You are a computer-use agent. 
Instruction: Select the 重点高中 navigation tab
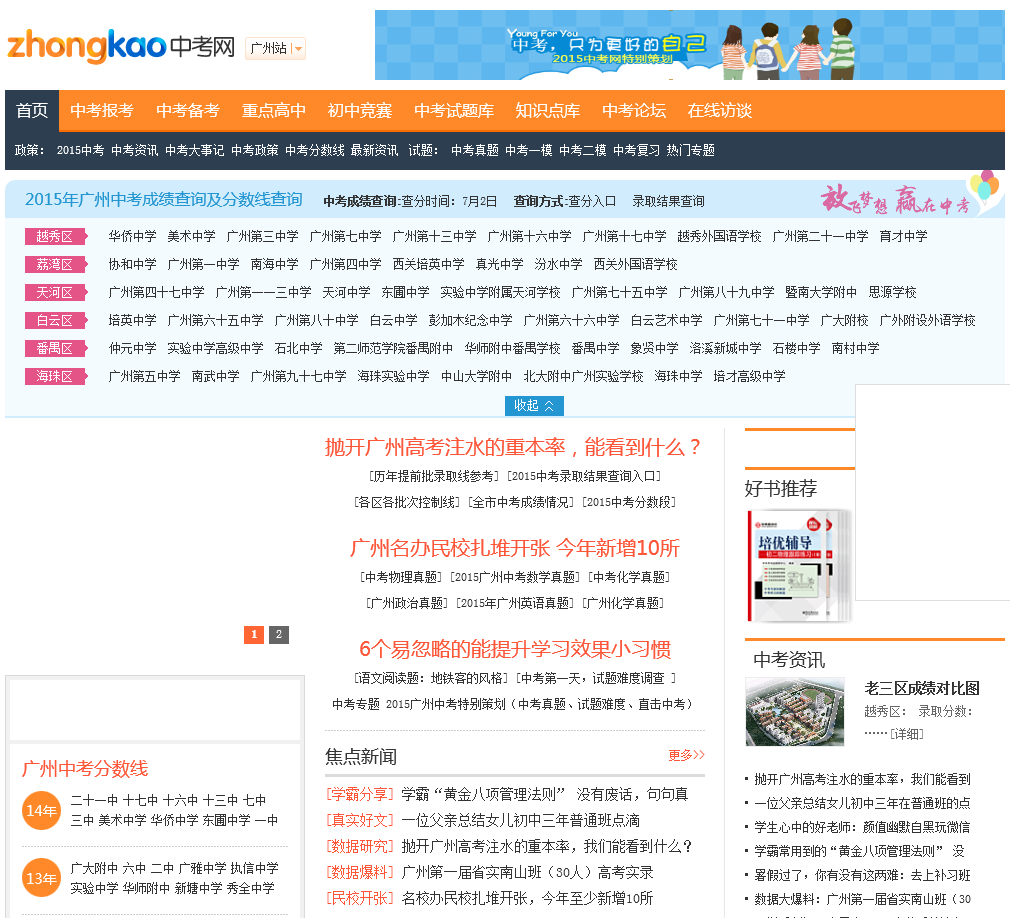point(274,111)
